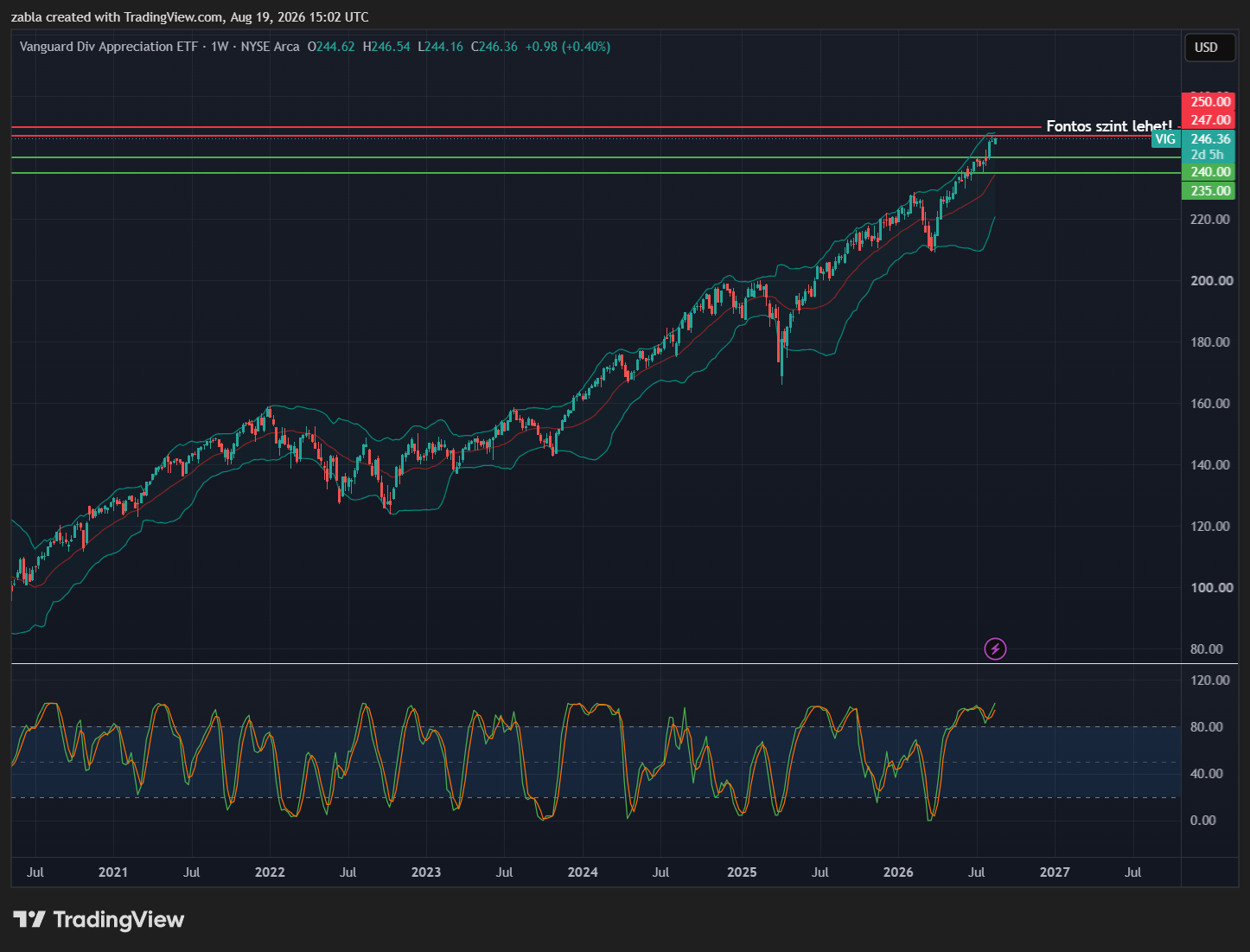Click the NYSE Arca exchange label

tap(271, 47)
